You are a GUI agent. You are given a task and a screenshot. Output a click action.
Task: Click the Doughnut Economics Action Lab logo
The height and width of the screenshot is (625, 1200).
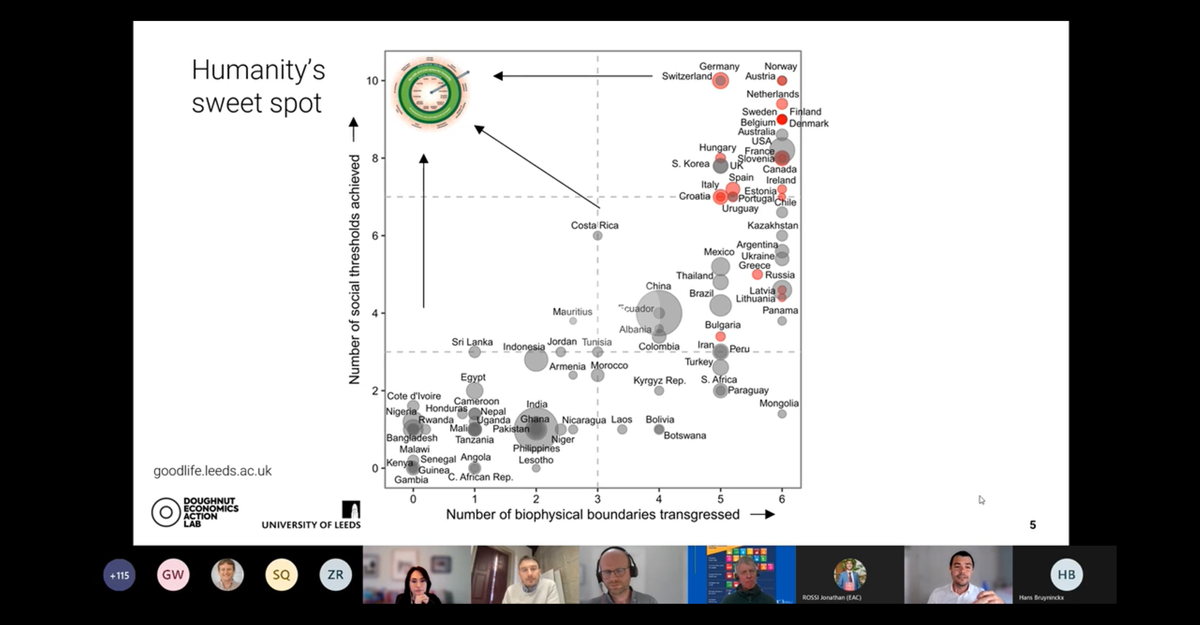tap(195, 511)
